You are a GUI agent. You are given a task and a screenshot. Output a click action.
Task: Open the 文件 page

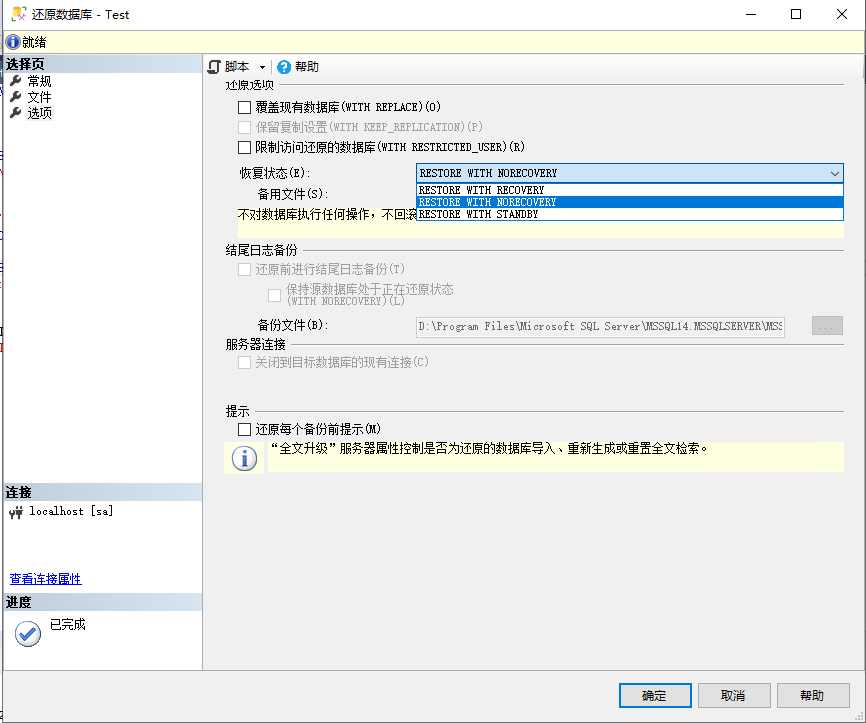39,97
